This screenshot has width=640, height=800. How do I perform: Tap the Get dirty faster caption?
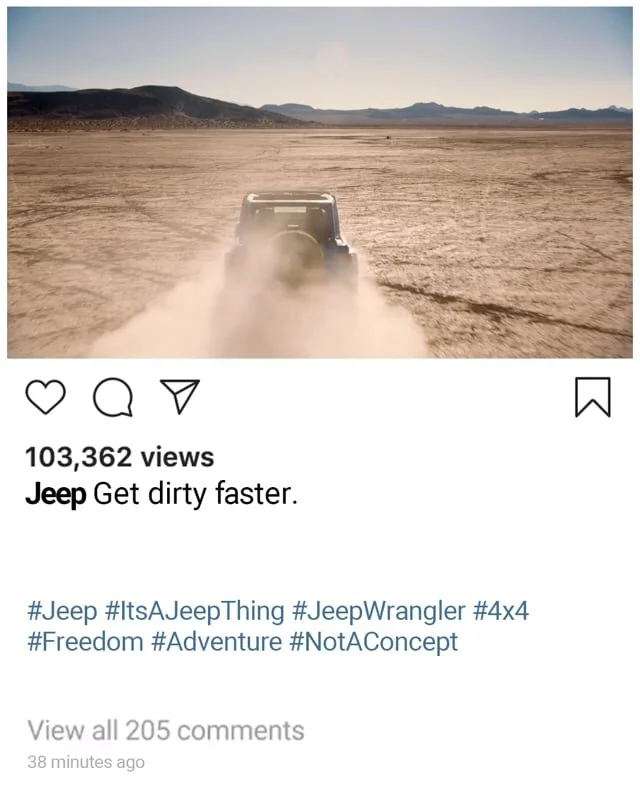coord(195,494)
